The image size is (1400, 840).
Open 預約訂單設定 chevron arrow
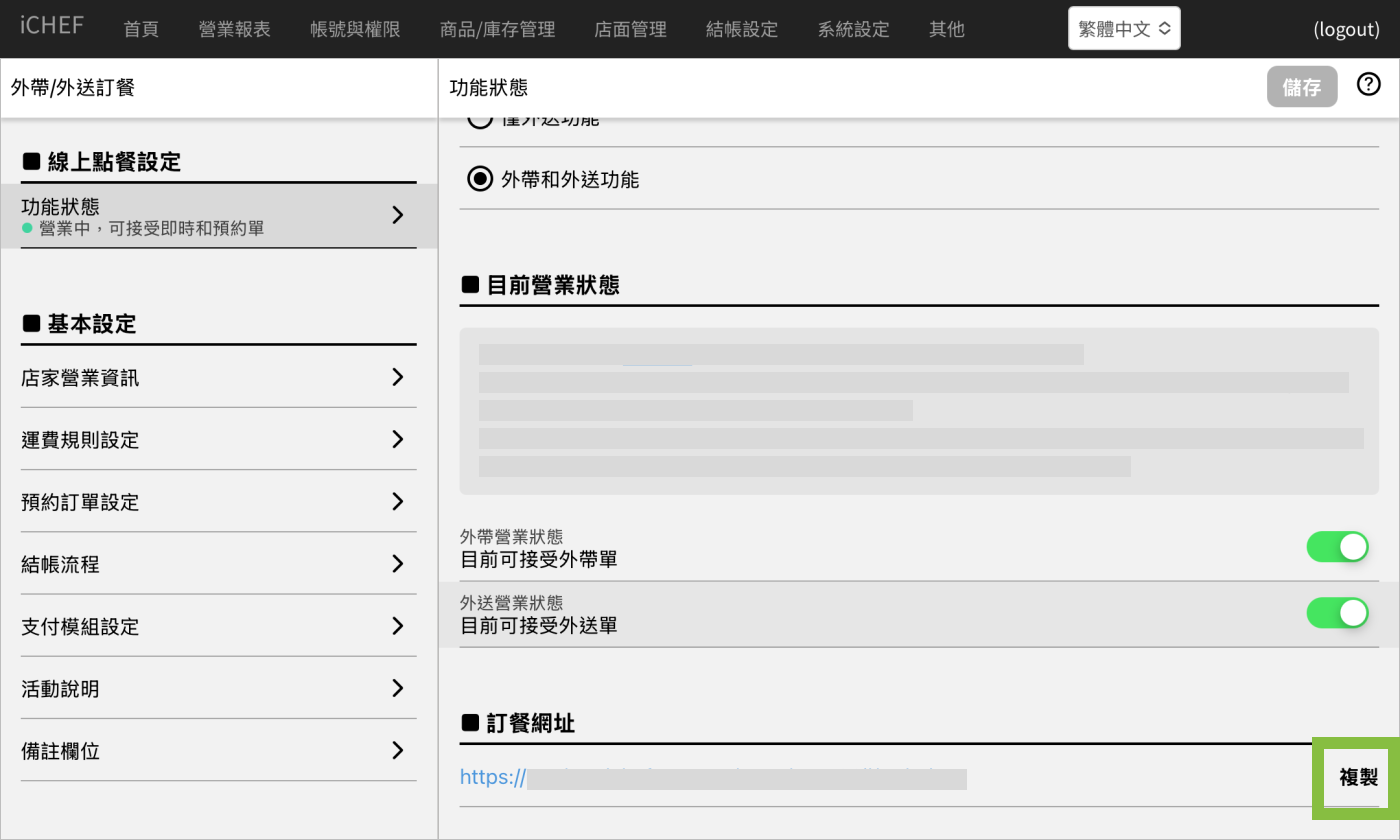tap(397, 501)
